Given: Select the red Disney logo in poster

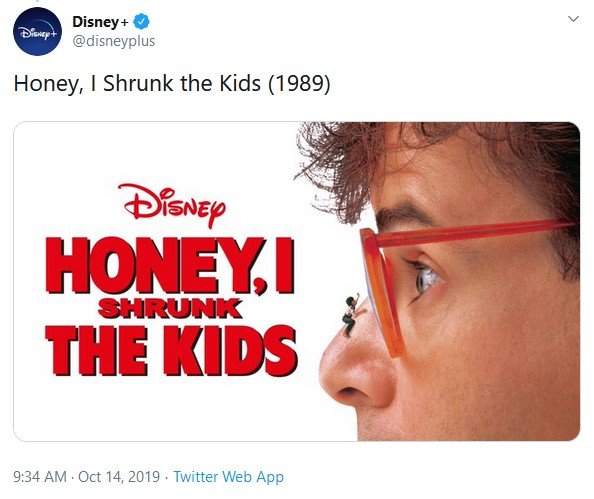Looking at the screenshot, I should (x=172, y=205).
